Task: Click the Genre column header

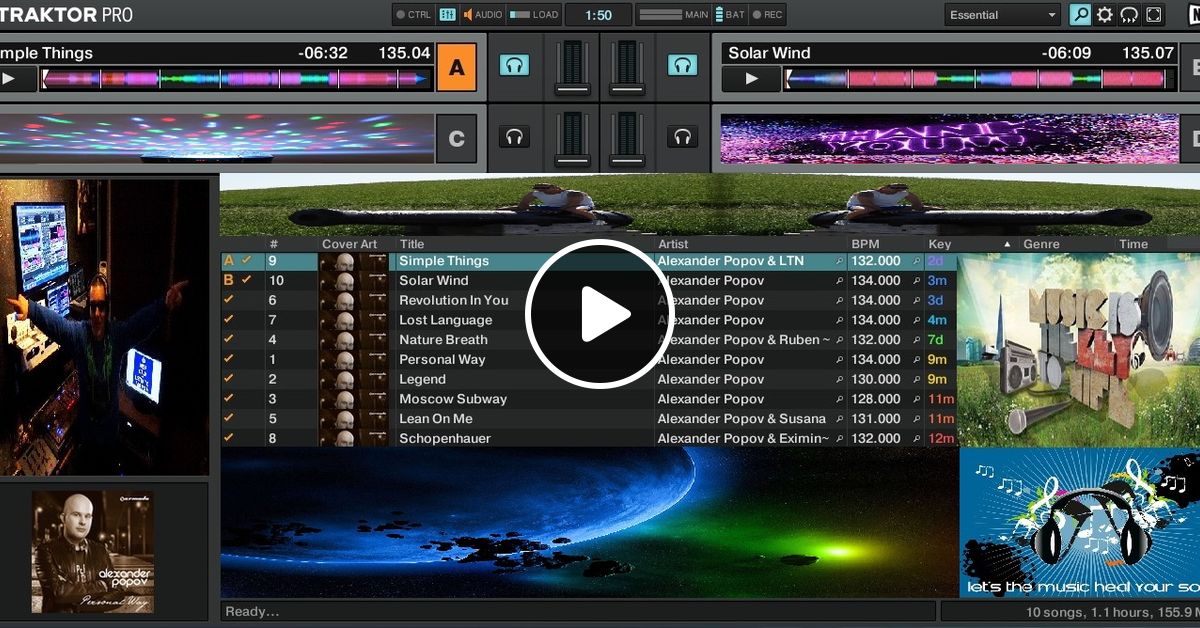Action: (1040, 243)
